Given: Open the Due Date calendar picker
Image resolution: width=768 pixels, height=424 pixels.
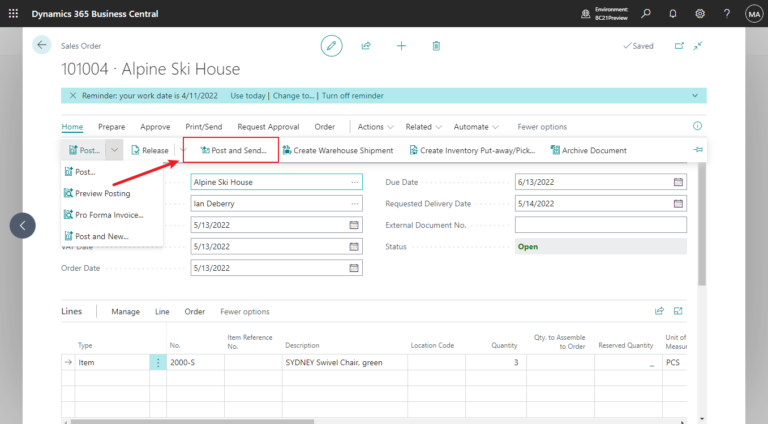Looking at the screenshot, I should pos(679,182).
